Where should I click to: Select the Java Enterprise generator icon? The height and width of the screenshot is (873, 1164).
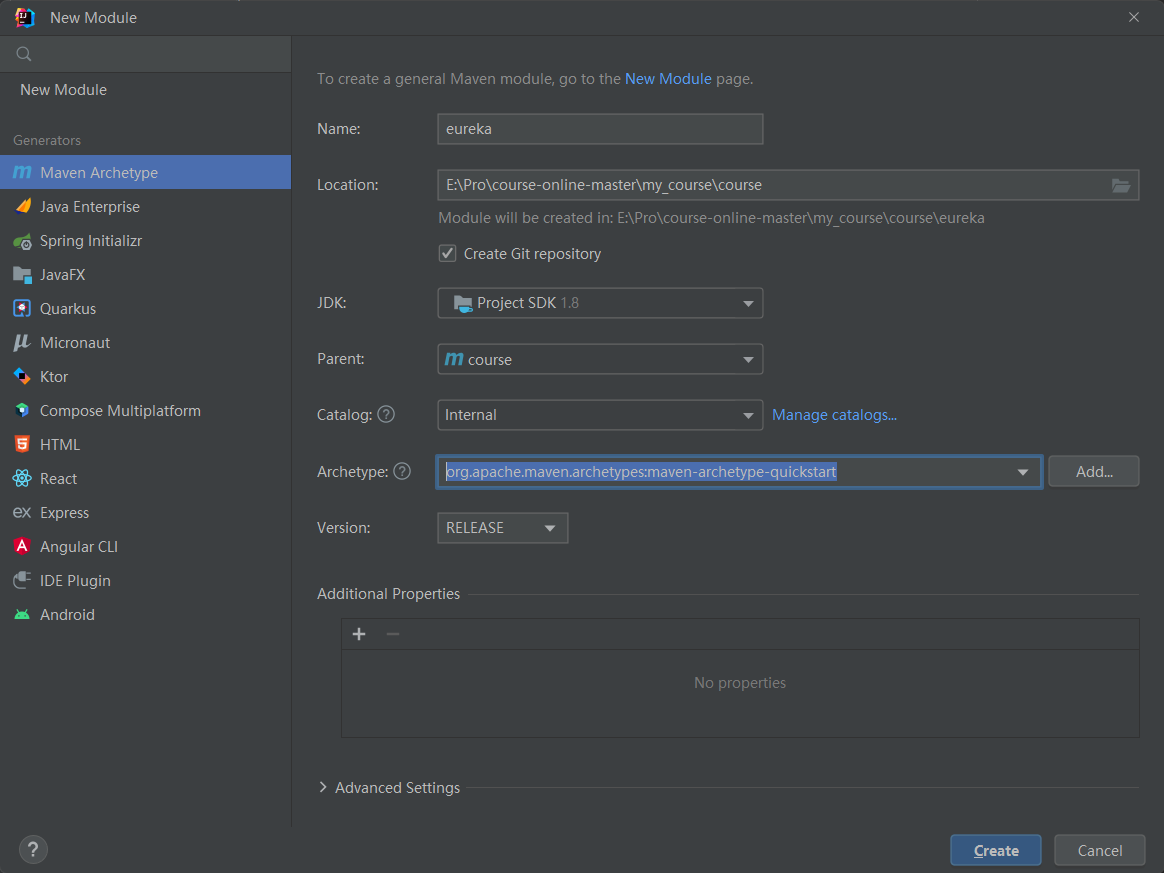coord(22,207)
